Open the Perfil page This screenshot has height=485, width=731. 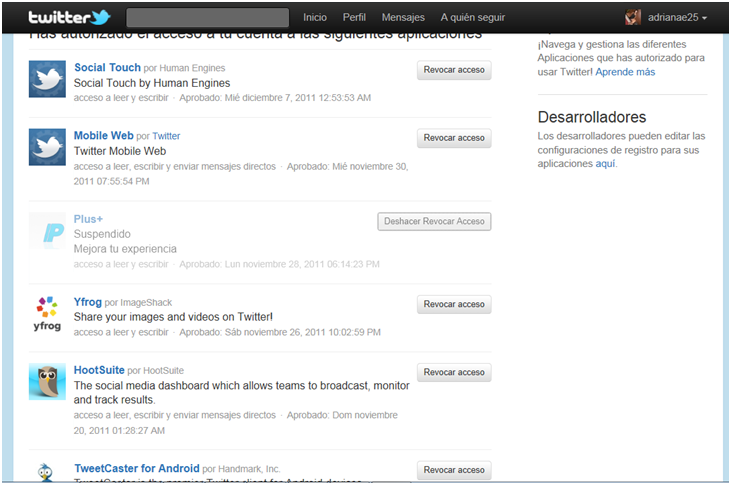click(x=354, y=17)
